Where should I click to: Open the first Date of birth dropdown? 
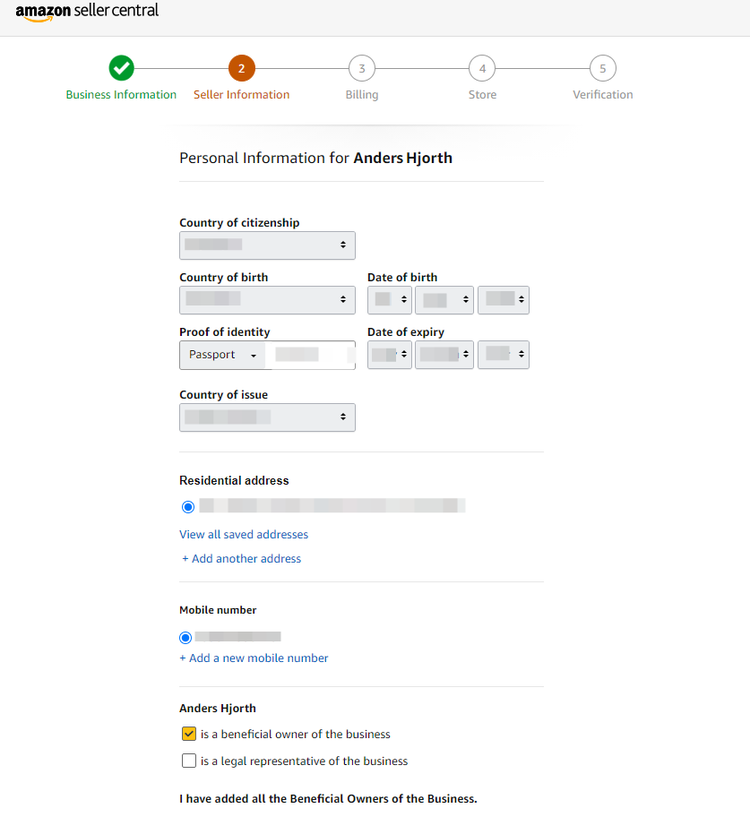click(389, 300)
